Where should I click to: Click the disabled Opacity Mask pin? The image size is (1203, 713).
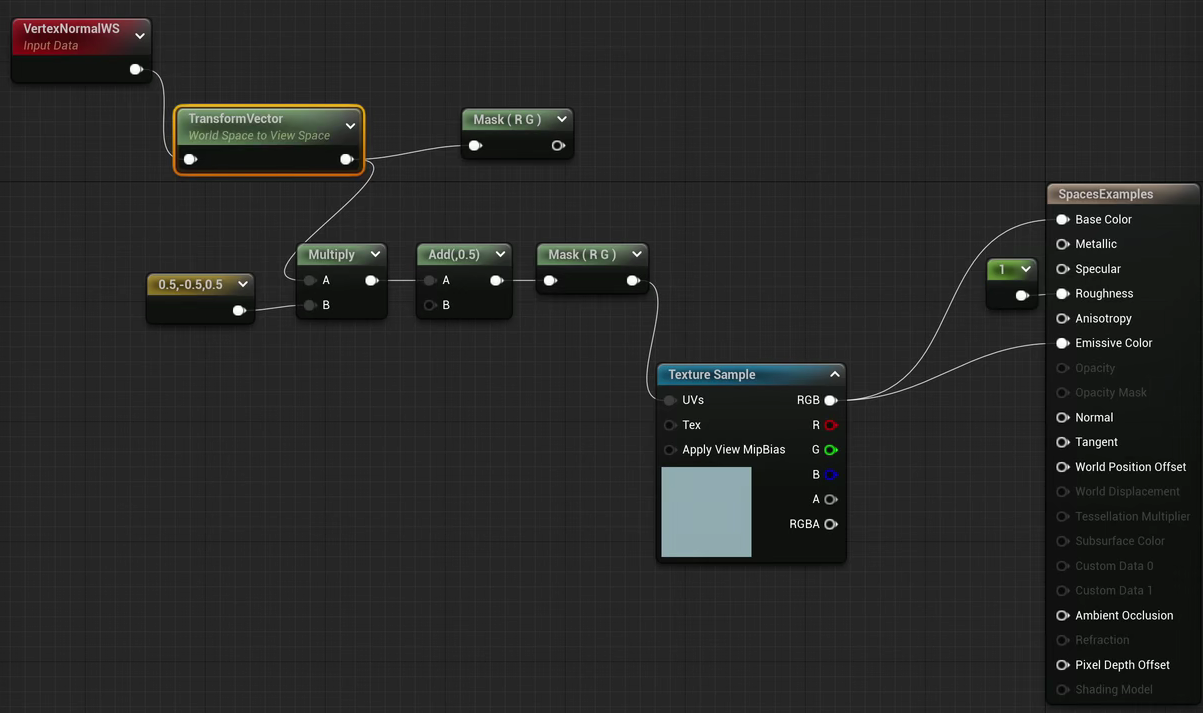(1063, 393)
